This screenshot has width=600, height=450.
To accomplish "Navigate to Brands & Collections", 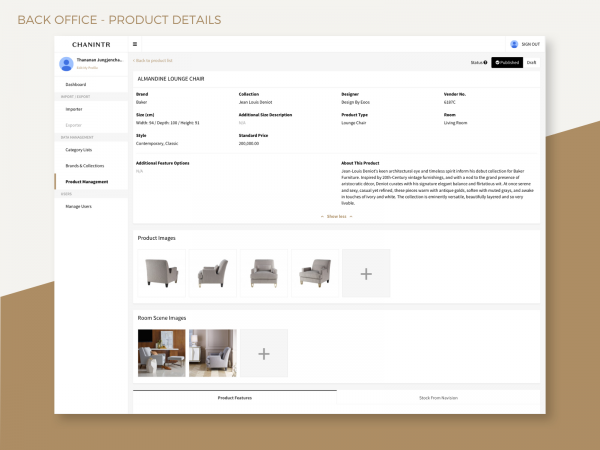I will coord(85,165).
